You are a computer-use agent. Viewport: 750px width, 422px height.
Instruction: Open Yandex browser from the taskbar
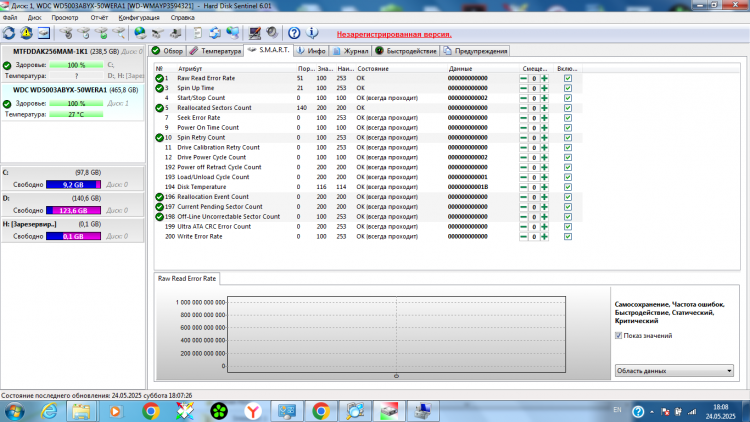tap(253, 411)
